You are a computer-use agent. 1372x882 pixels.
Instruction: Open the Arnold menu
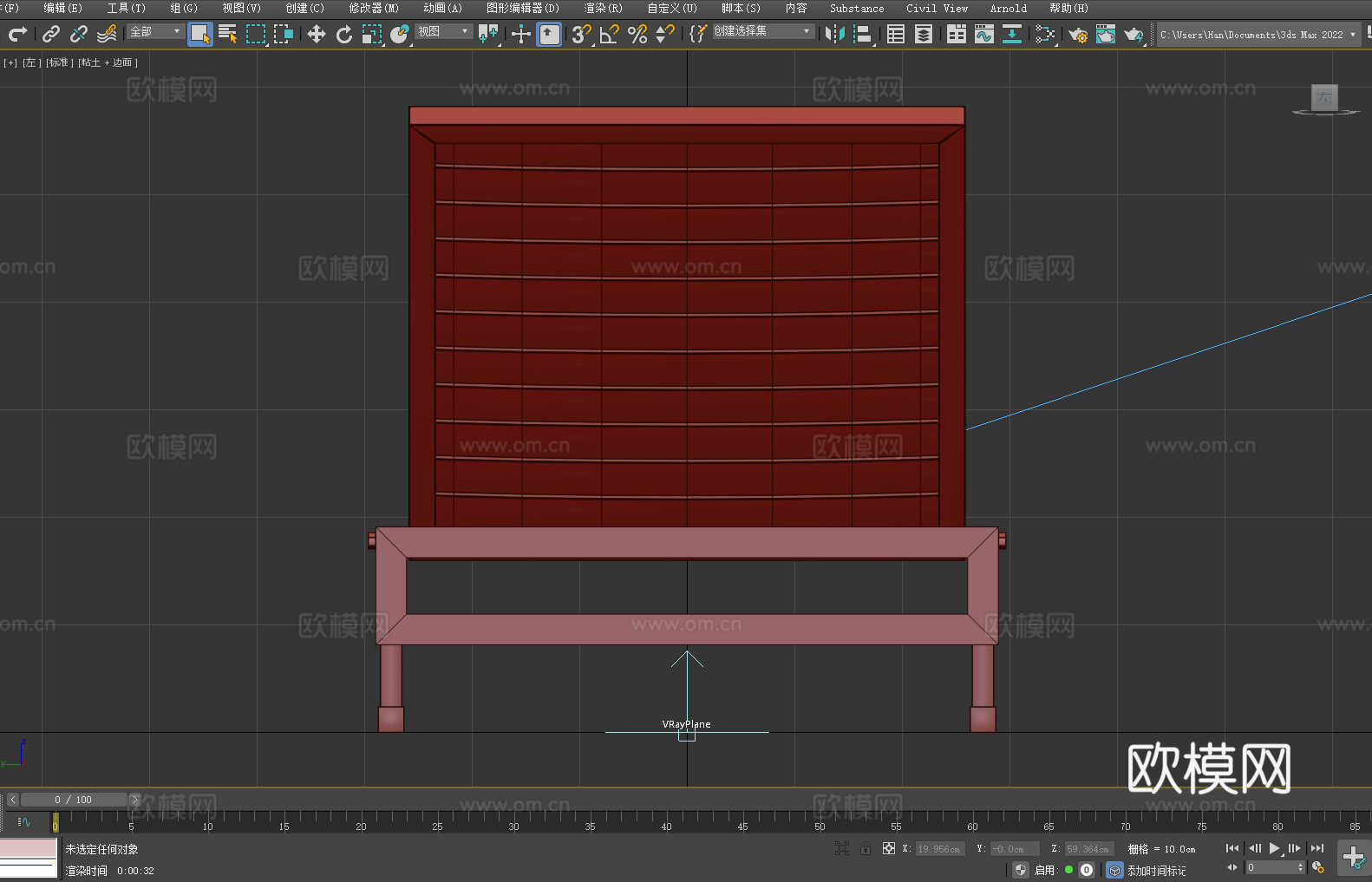point(1008,8)
